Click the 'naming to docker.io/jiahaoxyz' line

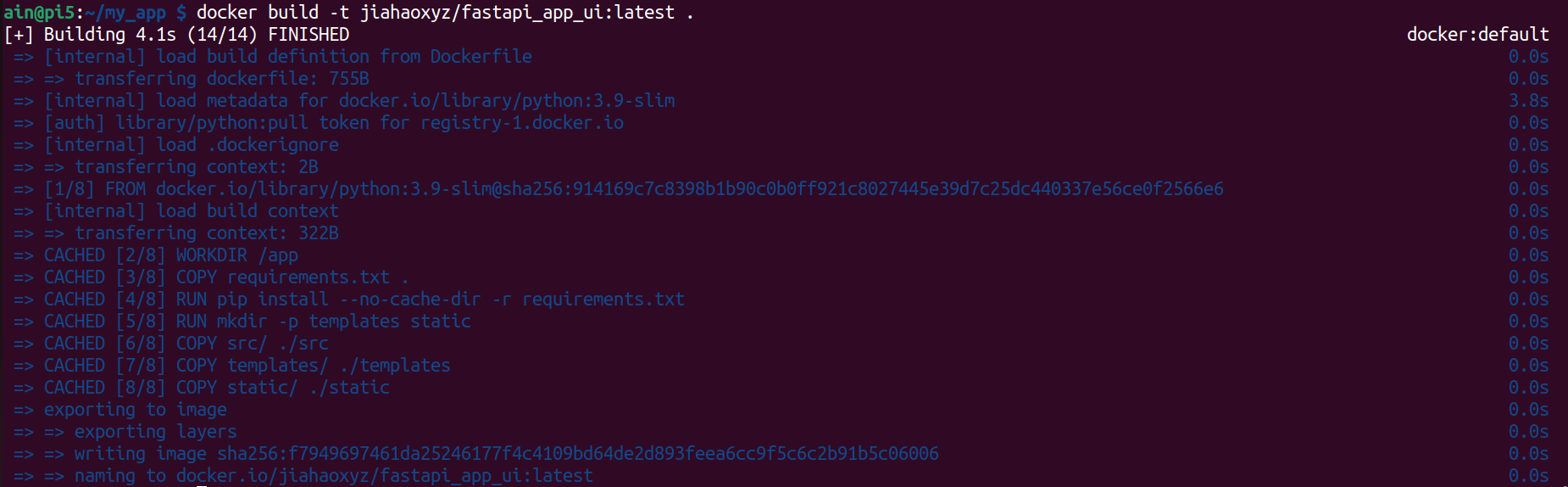[x=334, y=476]
